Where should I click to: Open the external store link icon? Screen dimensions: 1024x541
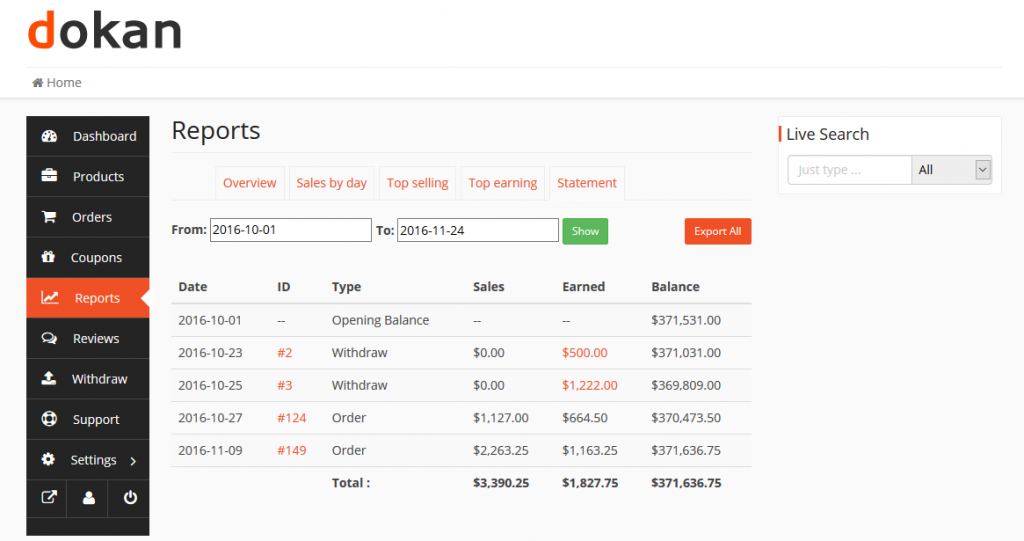point(48,498)
